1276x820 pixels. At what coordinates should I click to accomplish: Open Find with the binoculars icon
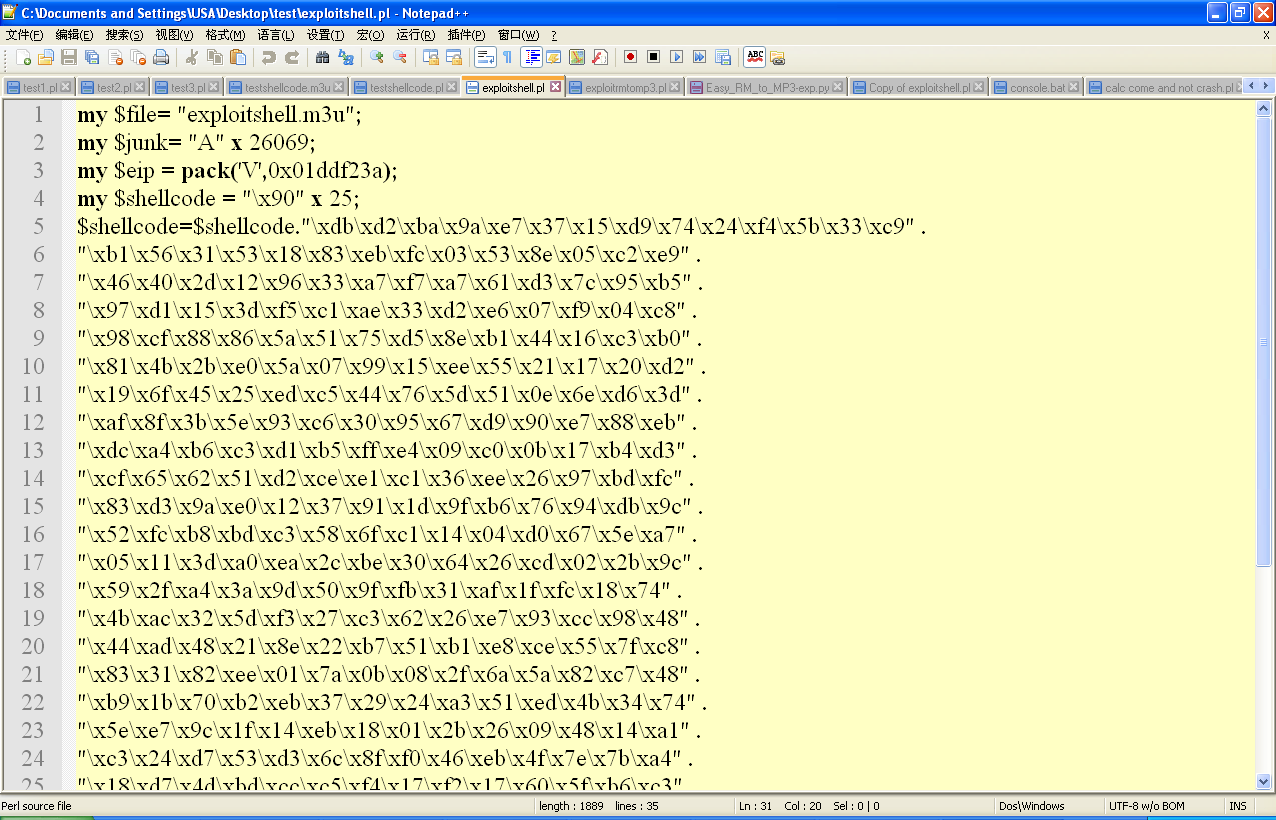pyautogui.click(x=322, y=57)
